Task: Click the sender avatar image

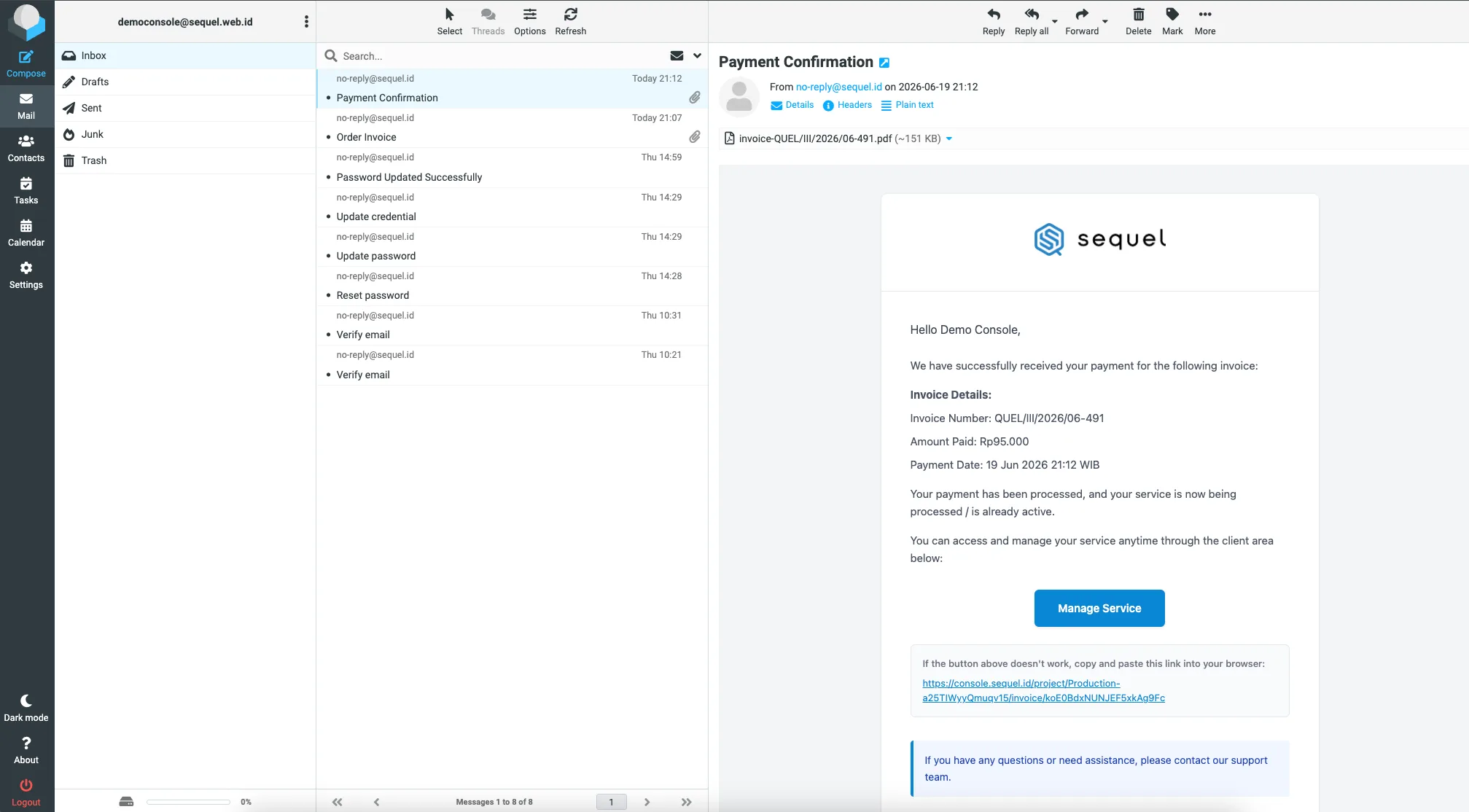Action: pyautogui.click(x=739, y=97)
